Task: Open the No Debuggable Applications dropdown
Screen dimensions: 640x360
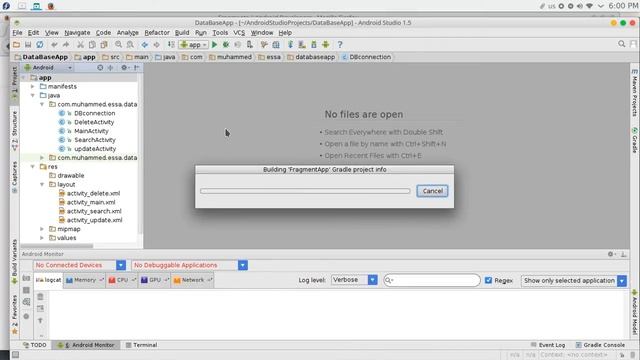Action: coord(190,265)
